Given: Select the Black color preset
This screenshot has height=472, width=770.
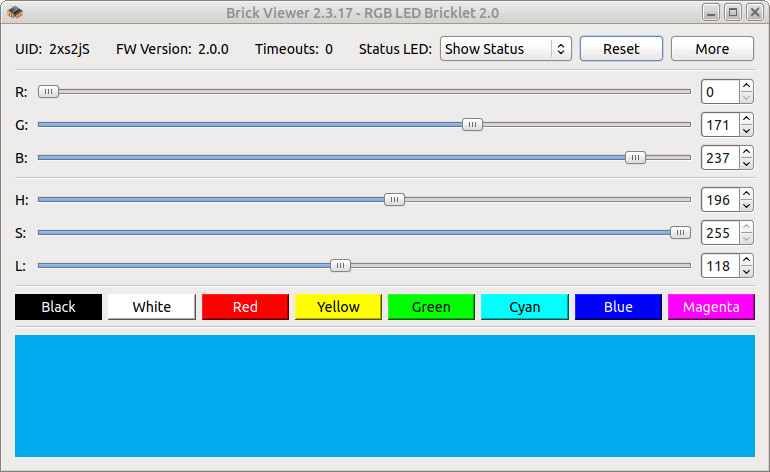Looking at the screenshot, I should [58, 307].
